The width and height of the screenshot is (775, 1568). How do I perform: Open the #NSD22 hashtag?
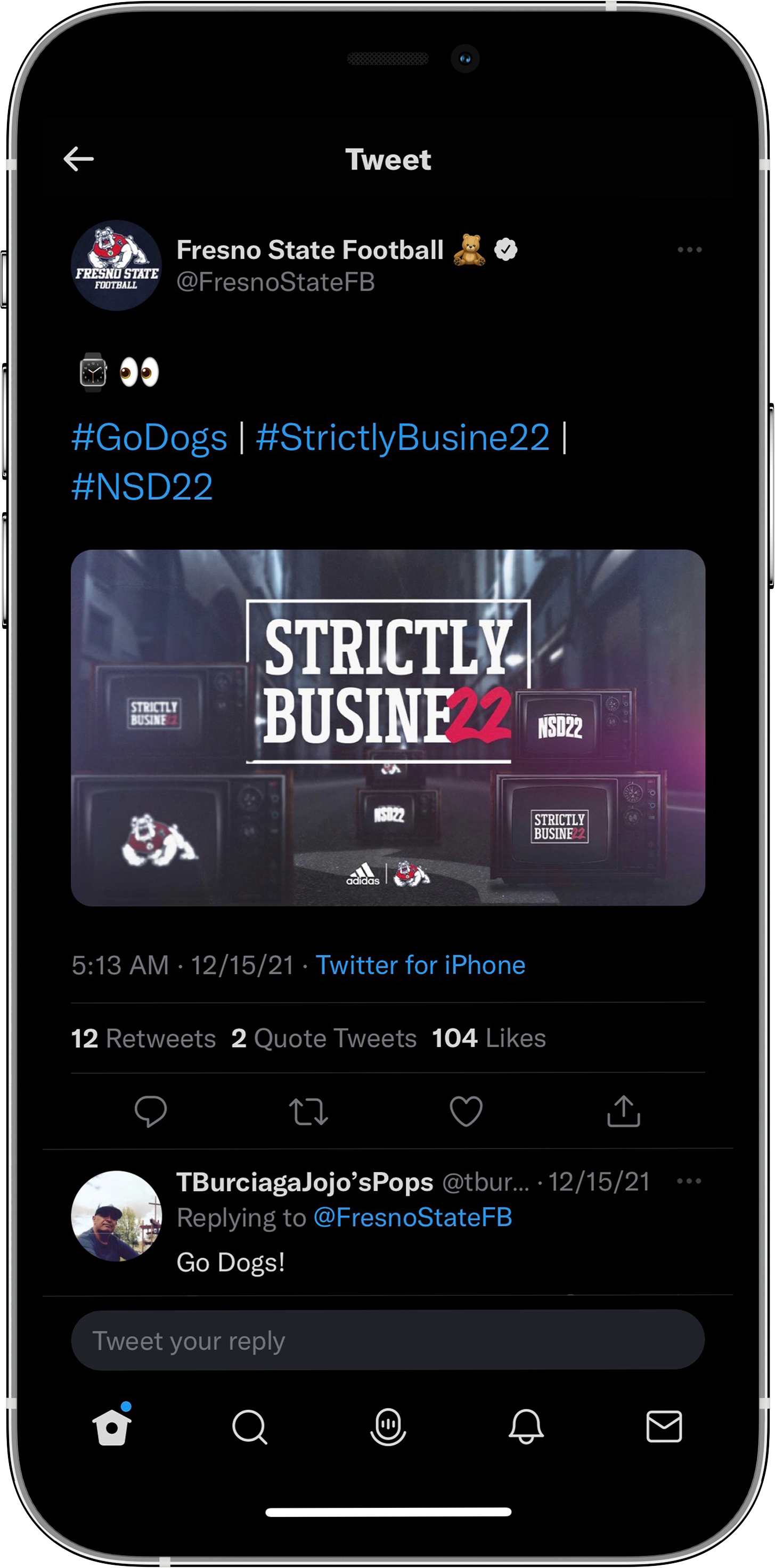[142, 487]
